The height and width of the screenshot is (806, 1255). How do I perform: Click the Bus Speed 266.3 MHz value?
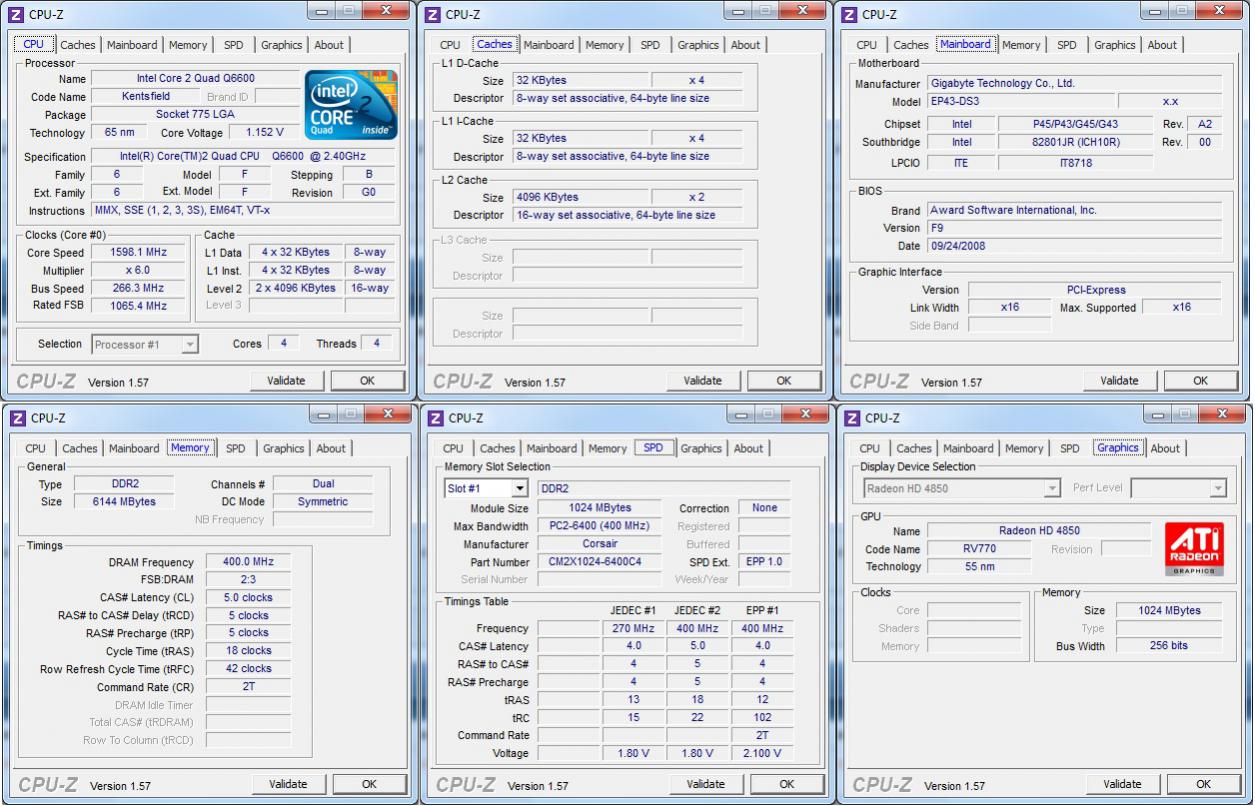click(139, 288)
